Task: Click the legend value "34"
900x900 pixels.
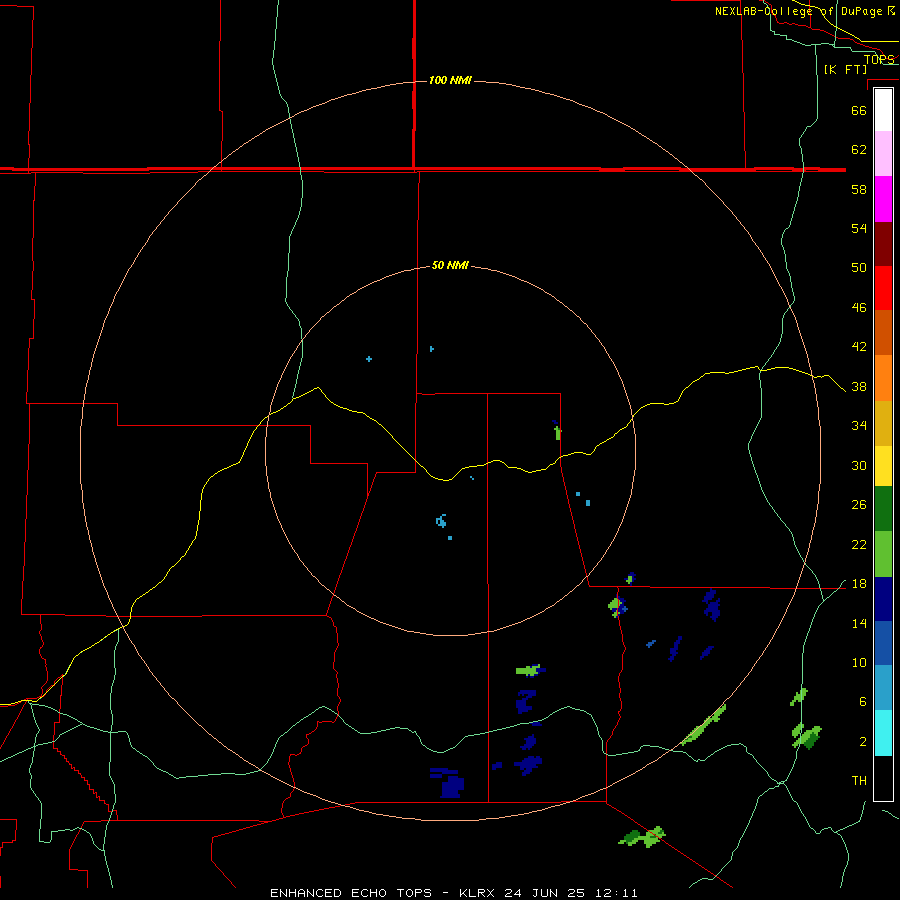Action: click(x=859, y=425)
